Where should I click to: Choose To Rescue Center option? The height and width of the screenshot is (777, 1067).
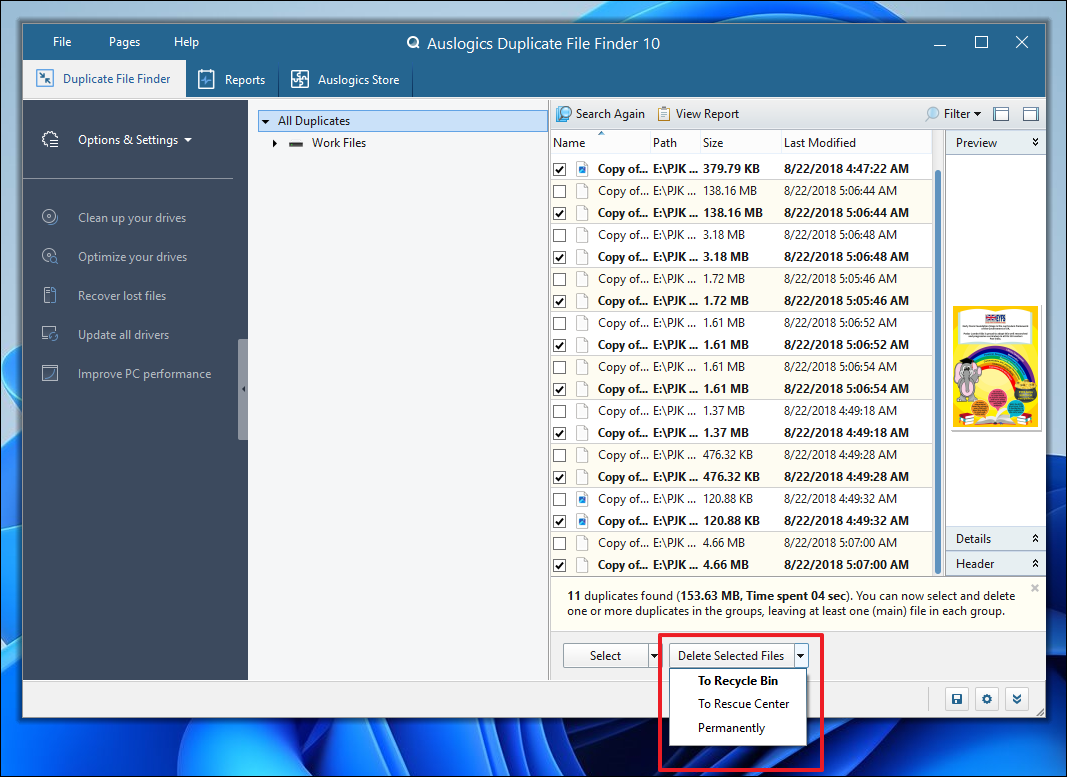coord(738,704)
